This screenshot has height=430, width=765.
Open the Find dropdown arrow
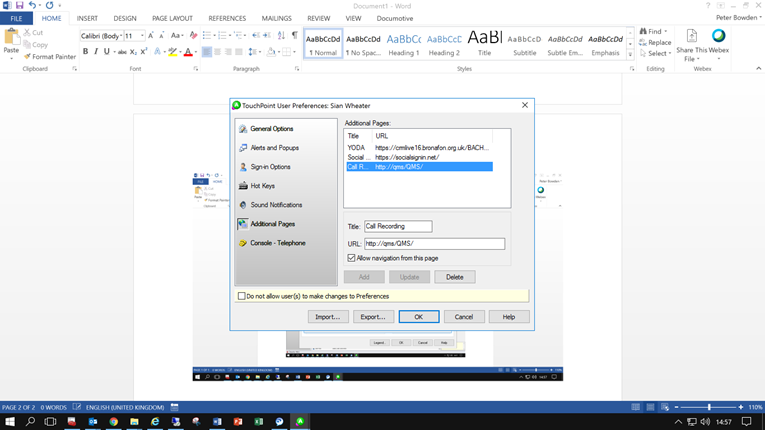pos(666,32)
